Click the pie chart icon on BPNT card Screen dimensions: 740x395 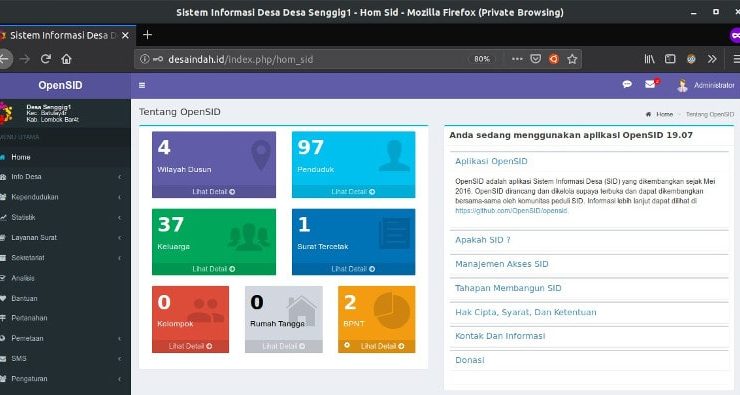point(391,310)
